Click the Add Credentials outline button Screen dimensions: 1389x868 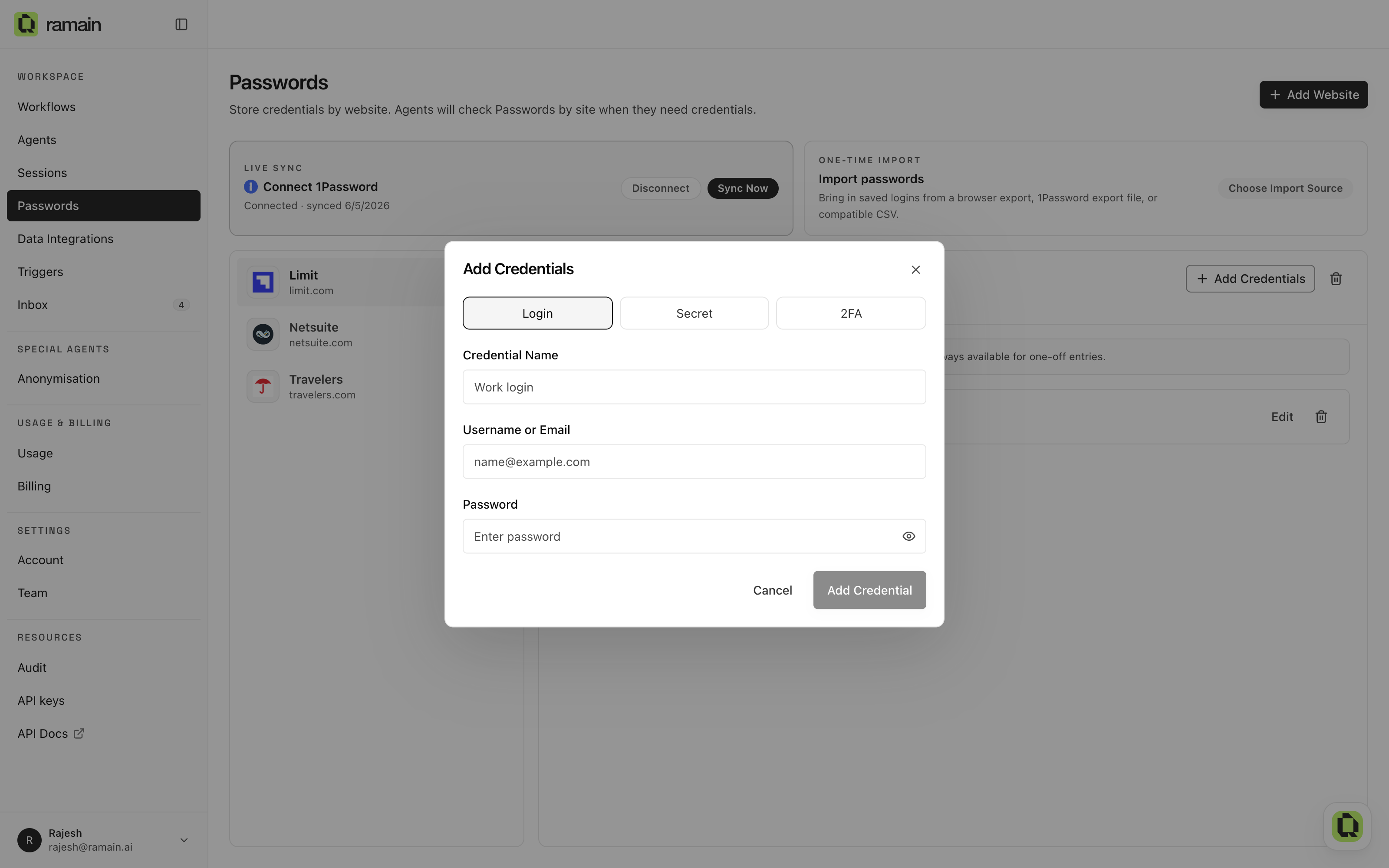1250,279
